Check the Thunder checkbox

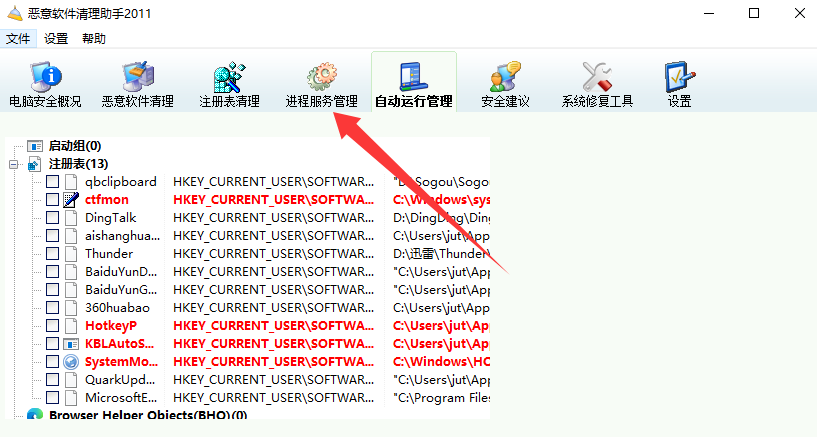click(x=52, y=254)
